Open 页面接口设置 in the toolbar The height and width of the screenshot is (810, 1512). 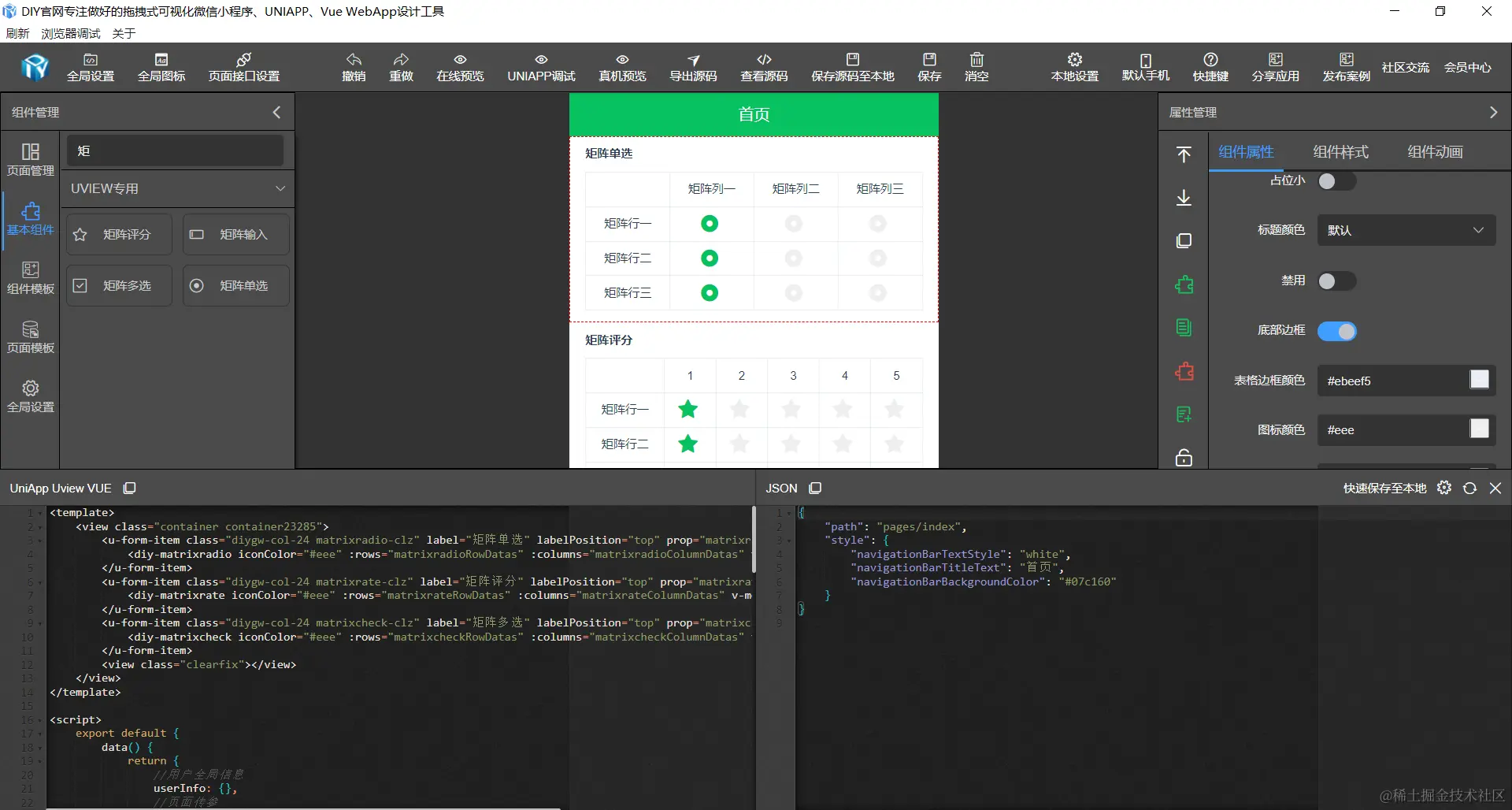pyautogui.click(x=244, y=68)
